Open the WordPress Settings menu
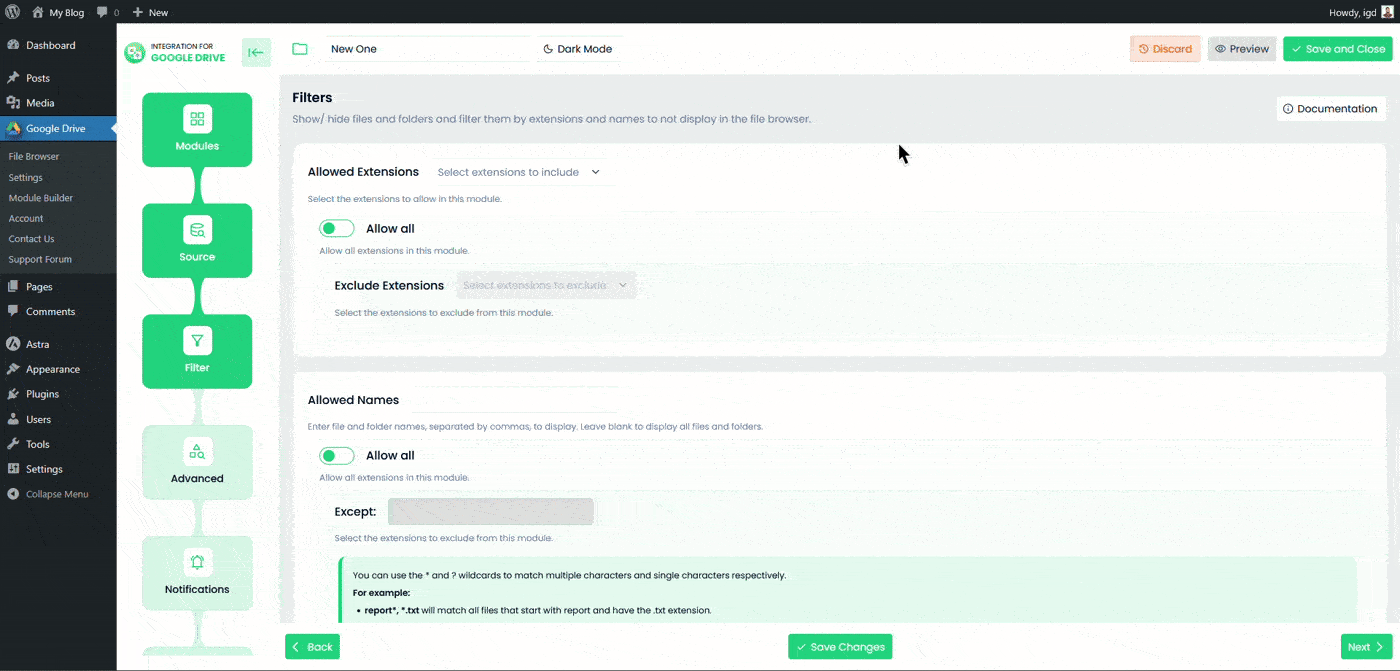Viewport: 1400px width, 671px height. (x=58, y=469)
